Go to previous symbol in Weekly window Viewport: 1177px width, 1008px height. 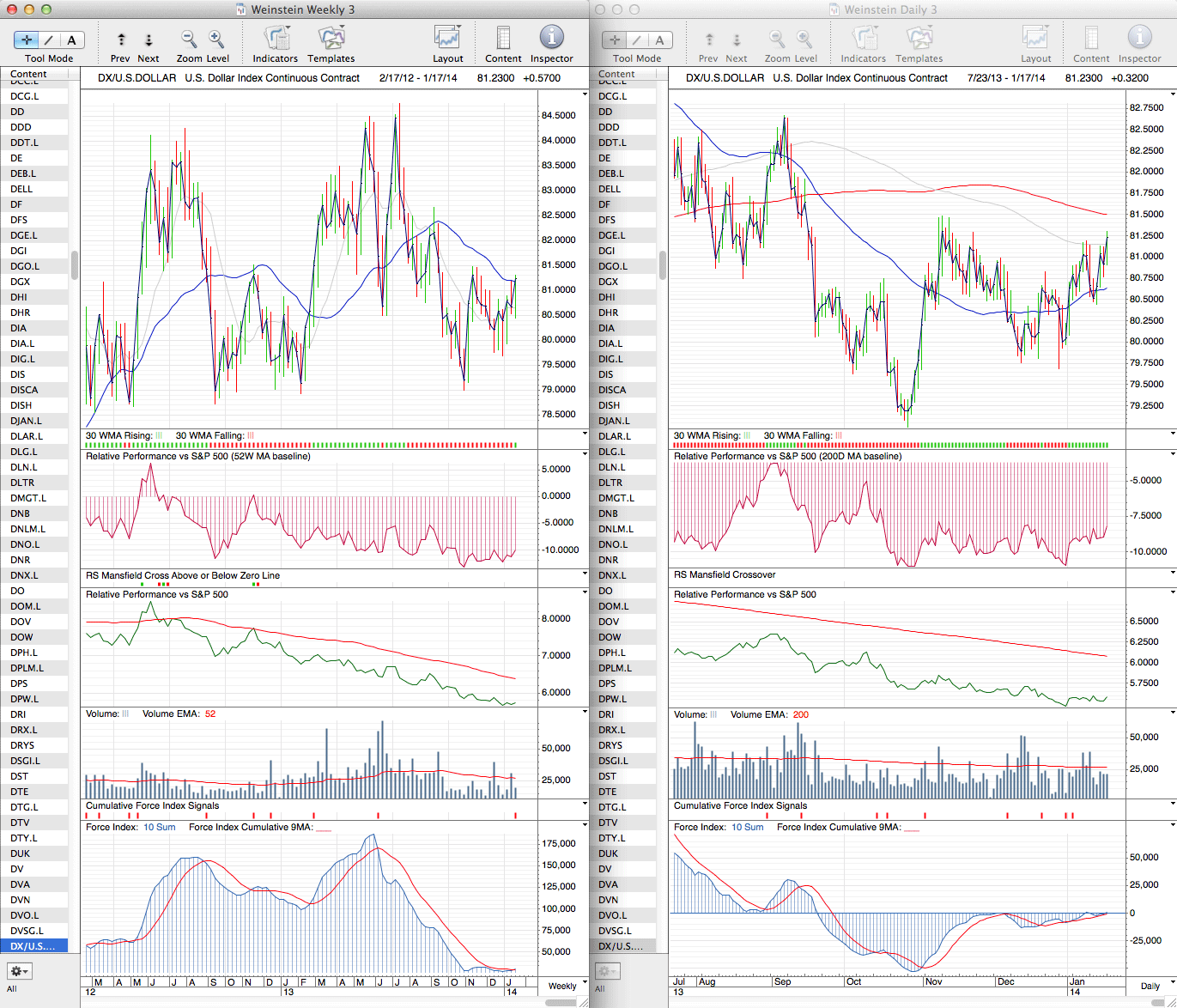tap(121, 39)
